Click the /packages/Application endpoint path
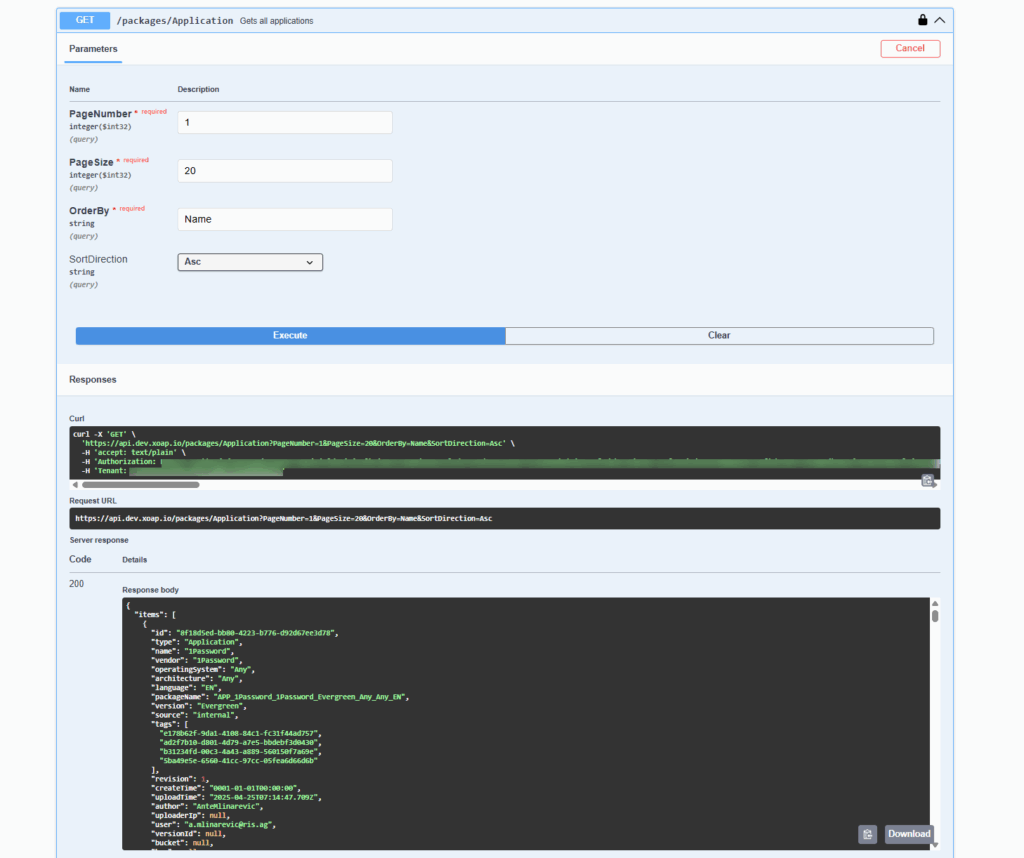Image resolution: width=1024 pixels, height=858 pixels. [175, 21]
